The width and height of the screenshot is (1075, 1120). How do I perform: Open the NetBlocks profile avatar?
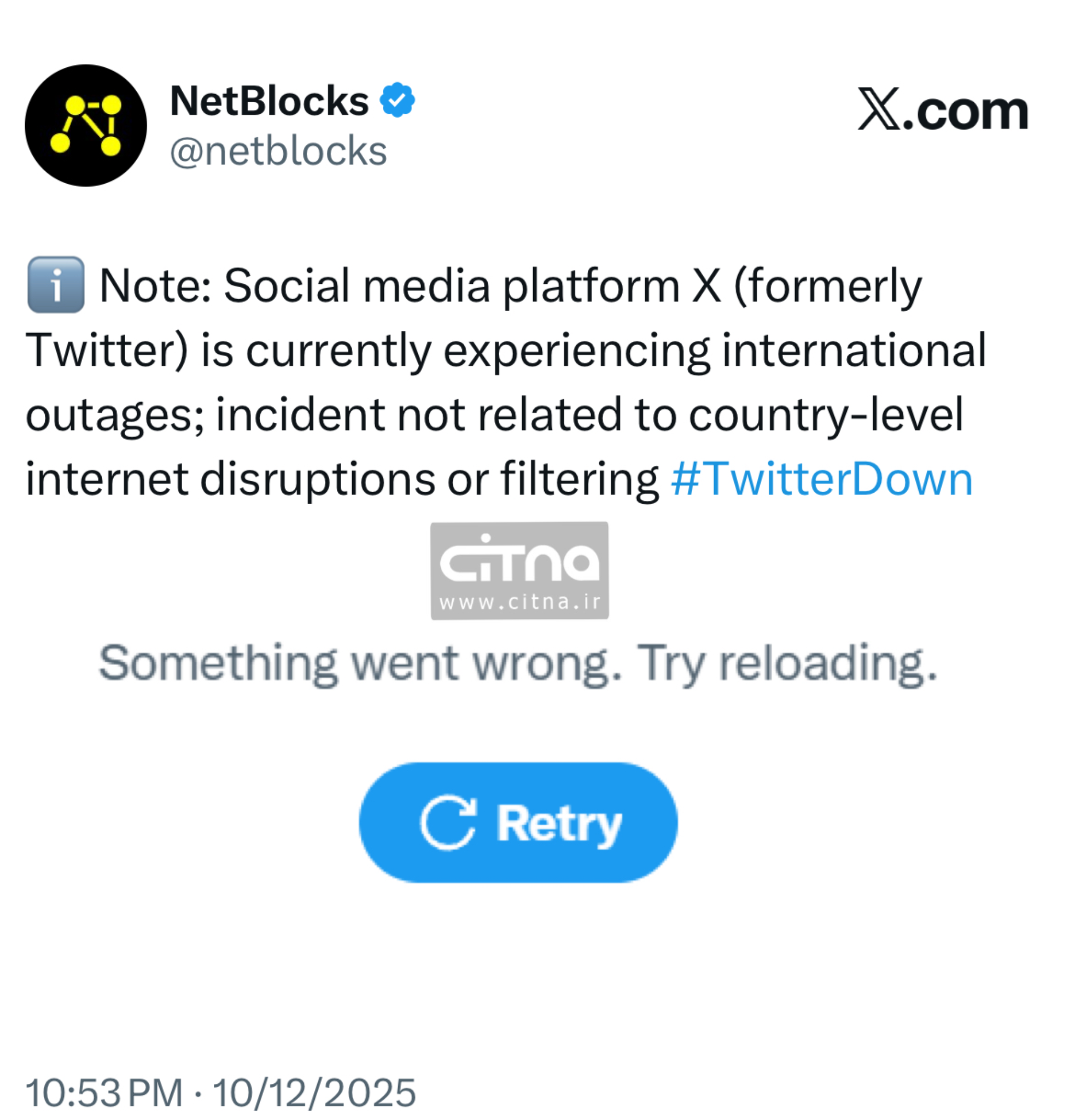86,126
